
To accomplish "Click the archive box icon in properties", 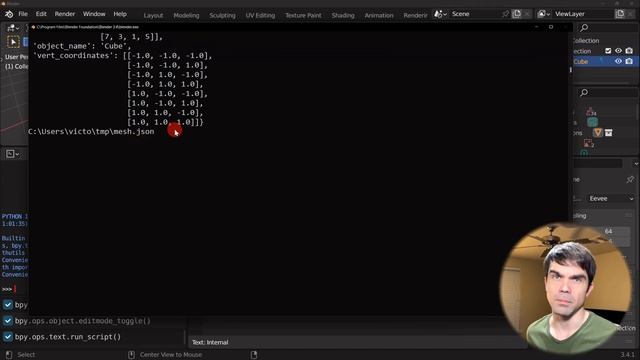I will pyautogui.click(x=609, y=133).
